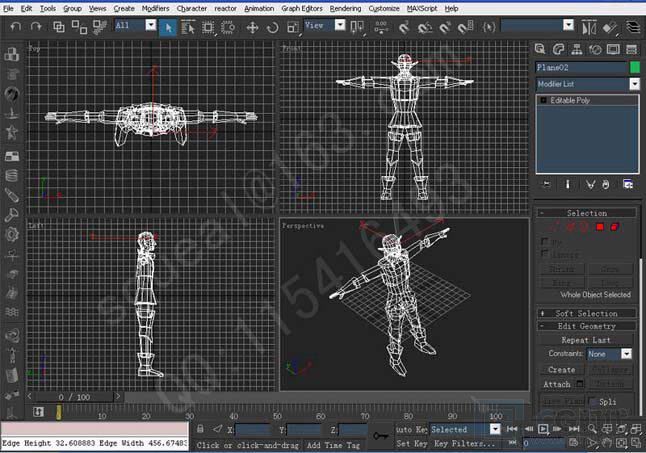Image resolution: width=646 pixels, height=453 pixels.
Task: Toggle the Ignore Backfacing checkbox
Action: pos(545,253)
